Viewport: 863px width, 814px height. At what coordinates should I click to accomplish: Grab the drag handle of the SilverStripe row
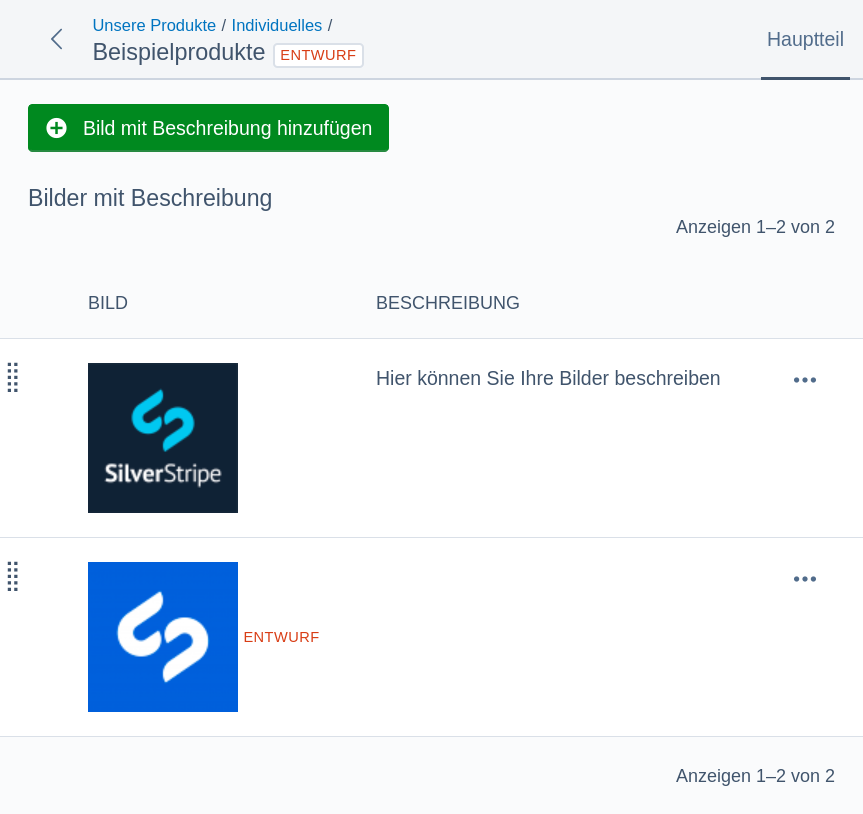(x=13, y=378)
